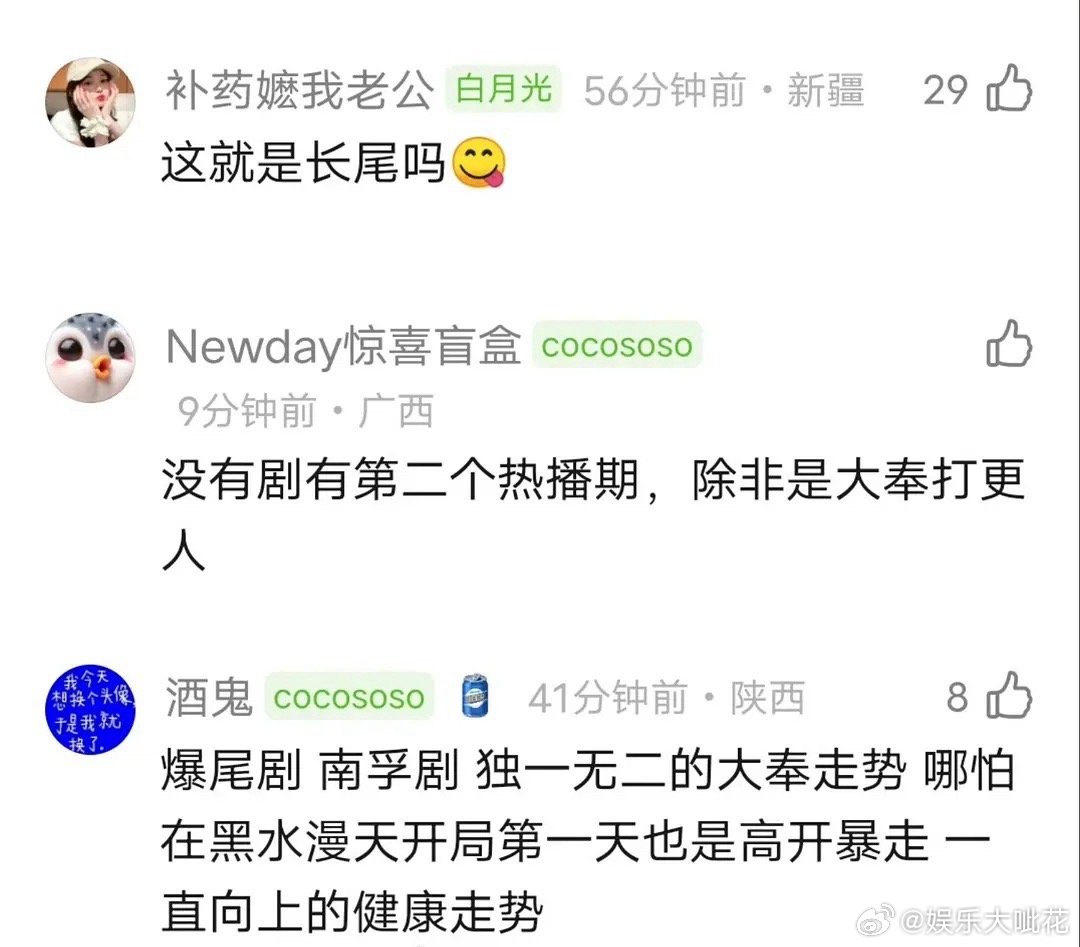Open username 补药嬷我老公 profile
The height and width of the screenshot is (947, 1080).
coord(300,90)
